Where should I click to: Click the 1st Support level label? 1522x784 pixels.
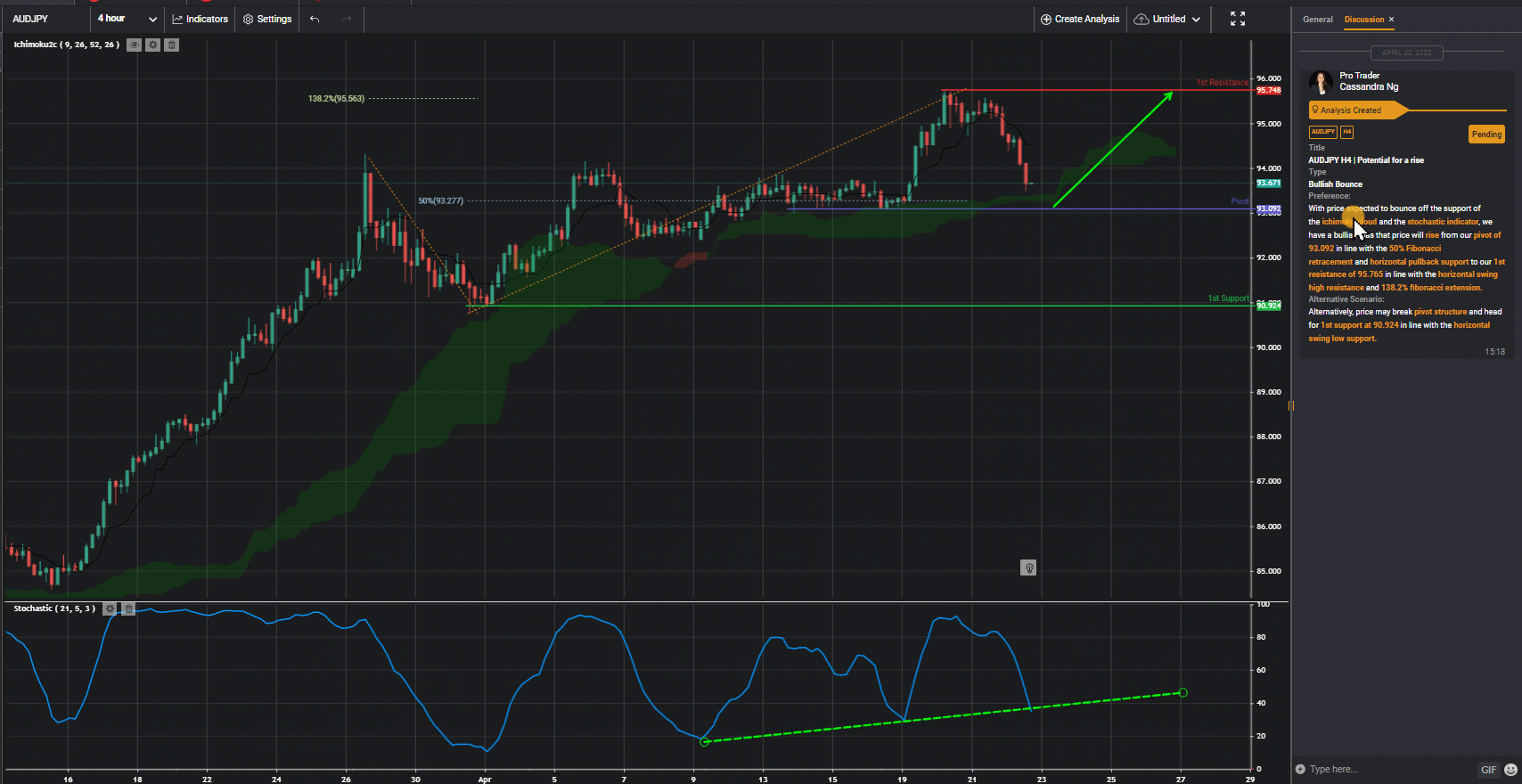pos(1228,298)
